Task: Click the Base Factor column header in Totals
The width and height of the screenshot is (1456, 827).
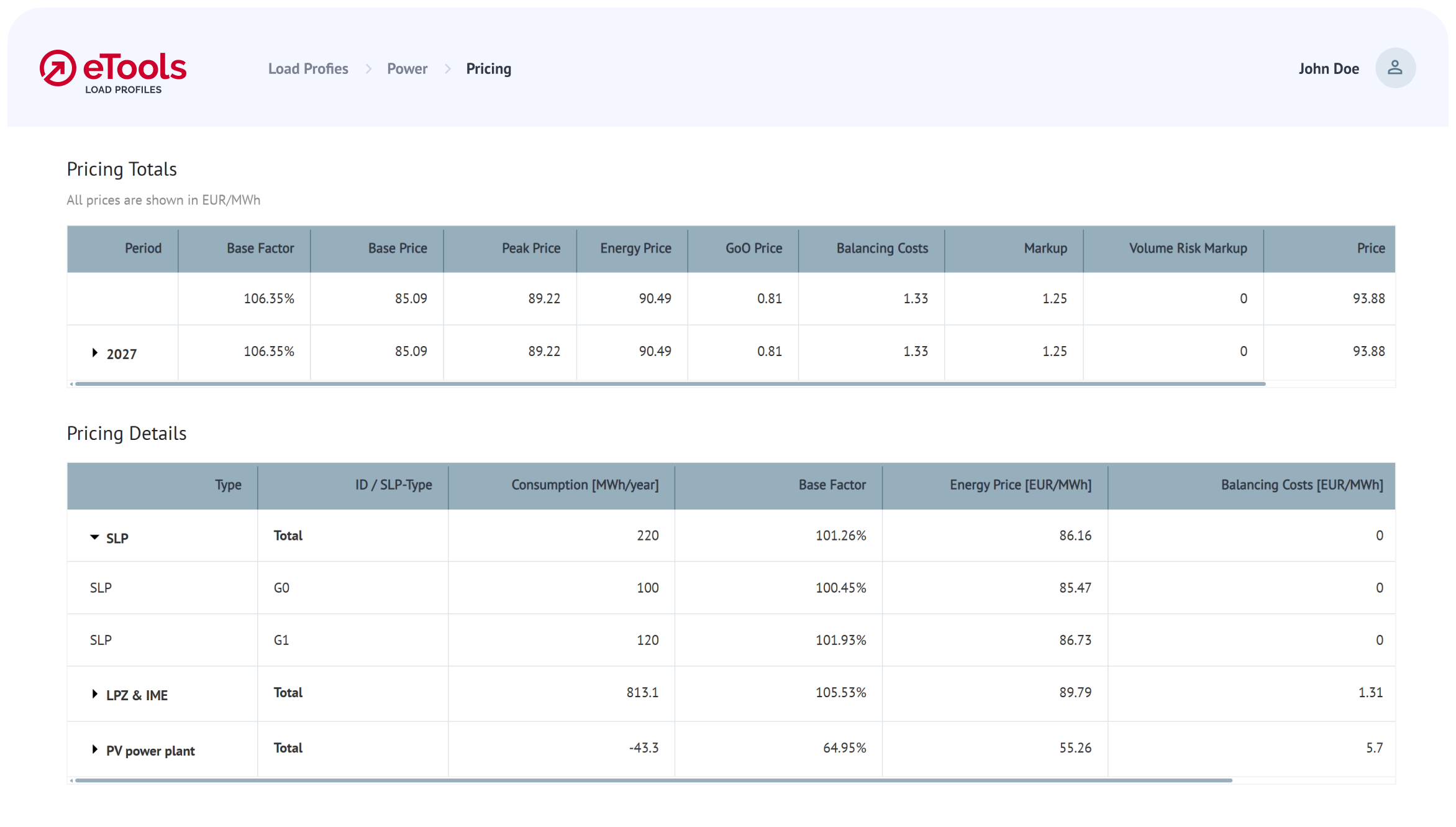Action: click(260, 249)
